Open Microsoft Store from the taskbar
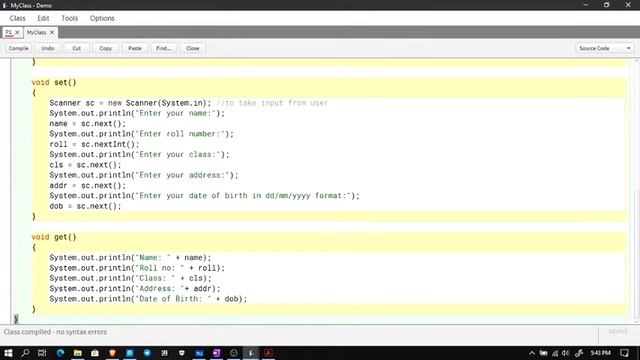The height and width of the screenshot is (360, 640). (x=95, y=353)
